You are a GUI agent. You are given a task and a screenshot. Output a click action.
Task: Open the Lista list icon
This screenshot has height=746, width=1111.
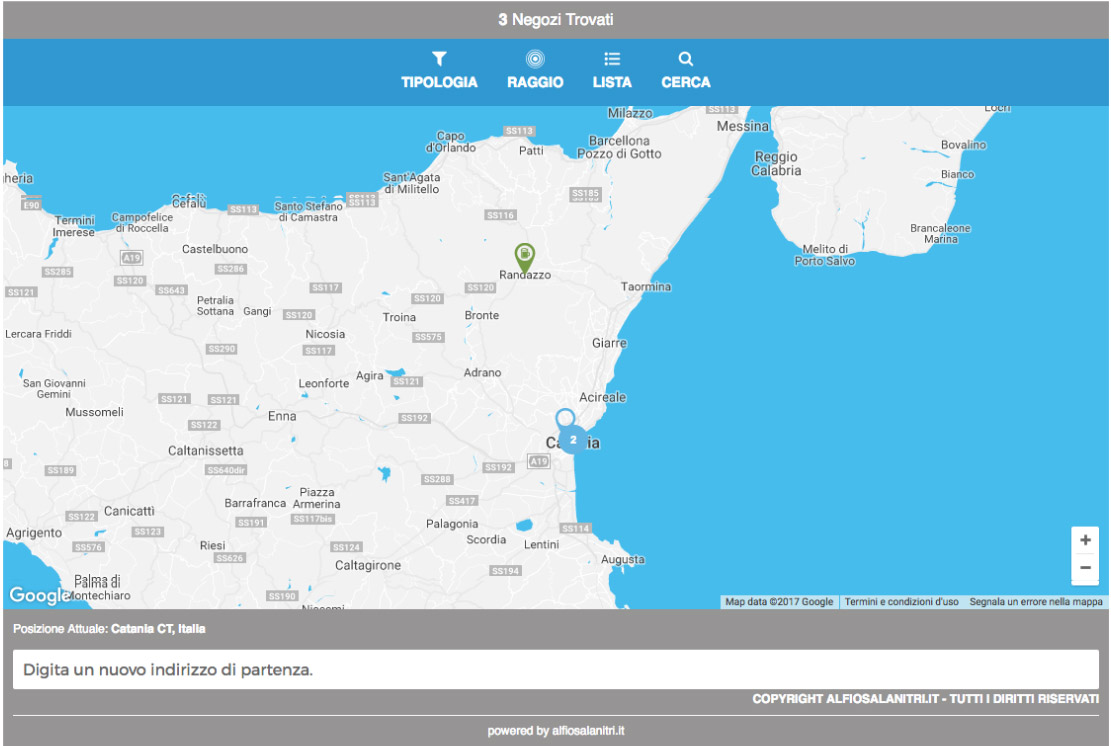(x=612, y=59)
